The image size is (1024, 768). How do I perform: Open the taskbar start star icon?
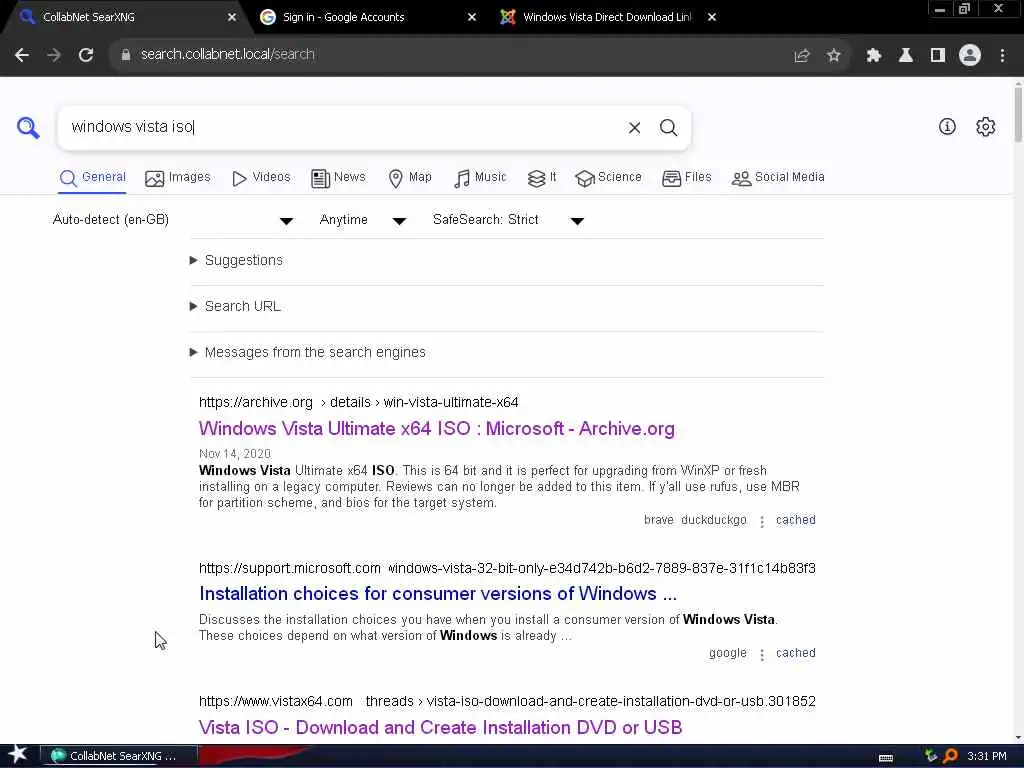(18, 756)
